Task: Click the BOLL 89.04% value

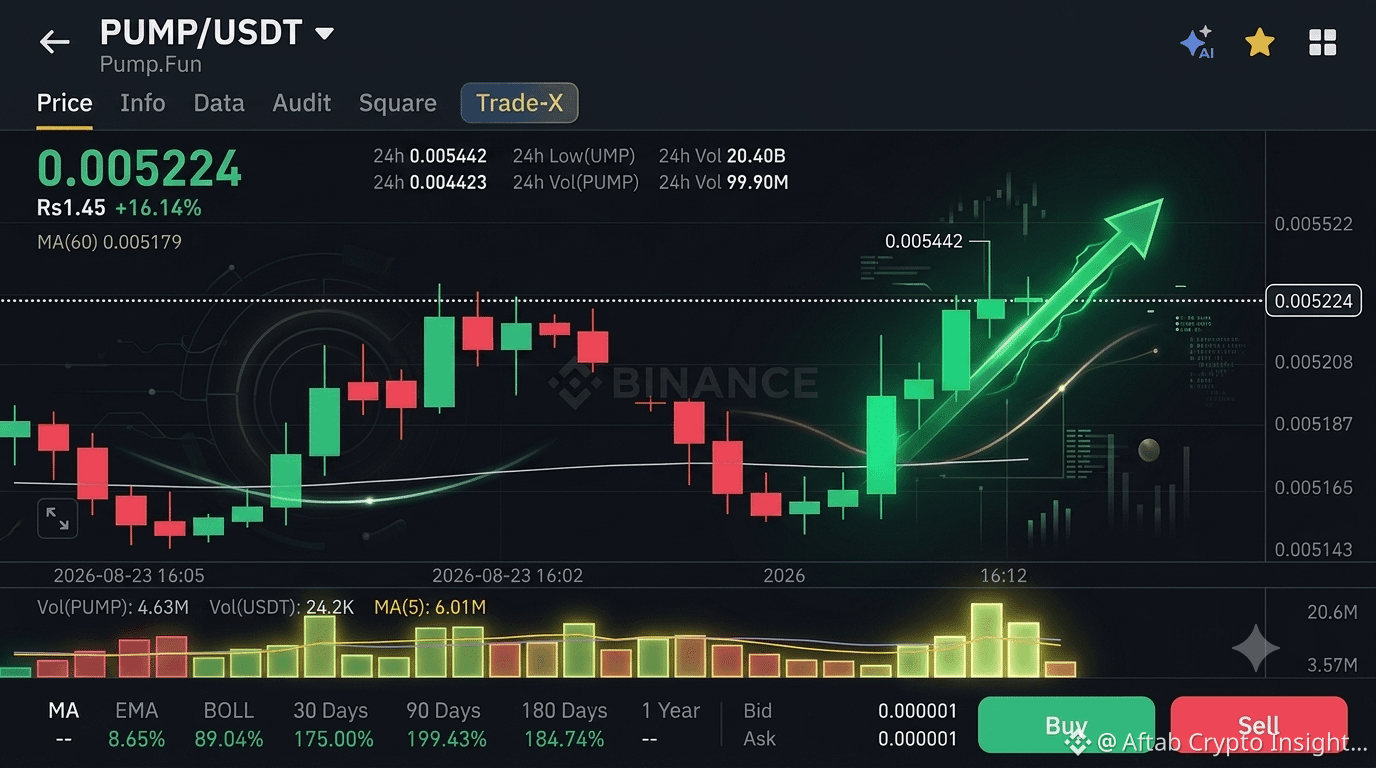Action: tap(229, 739)
